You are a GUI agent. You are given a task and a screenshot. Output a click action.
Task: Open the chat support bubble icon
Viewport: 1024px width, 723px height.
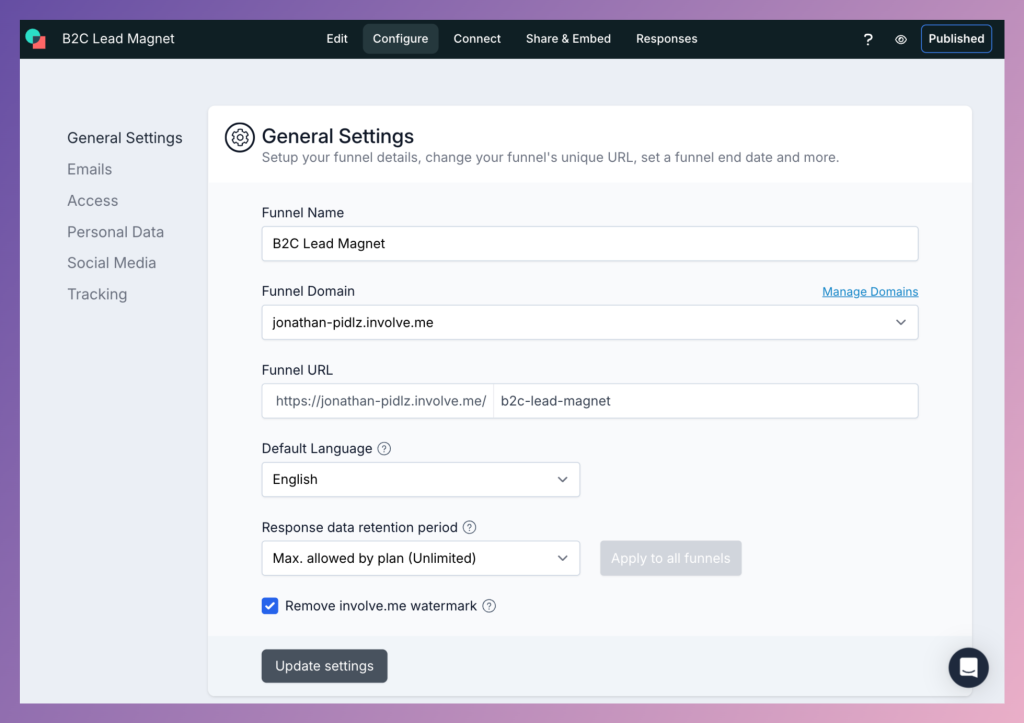coord(968,667)
